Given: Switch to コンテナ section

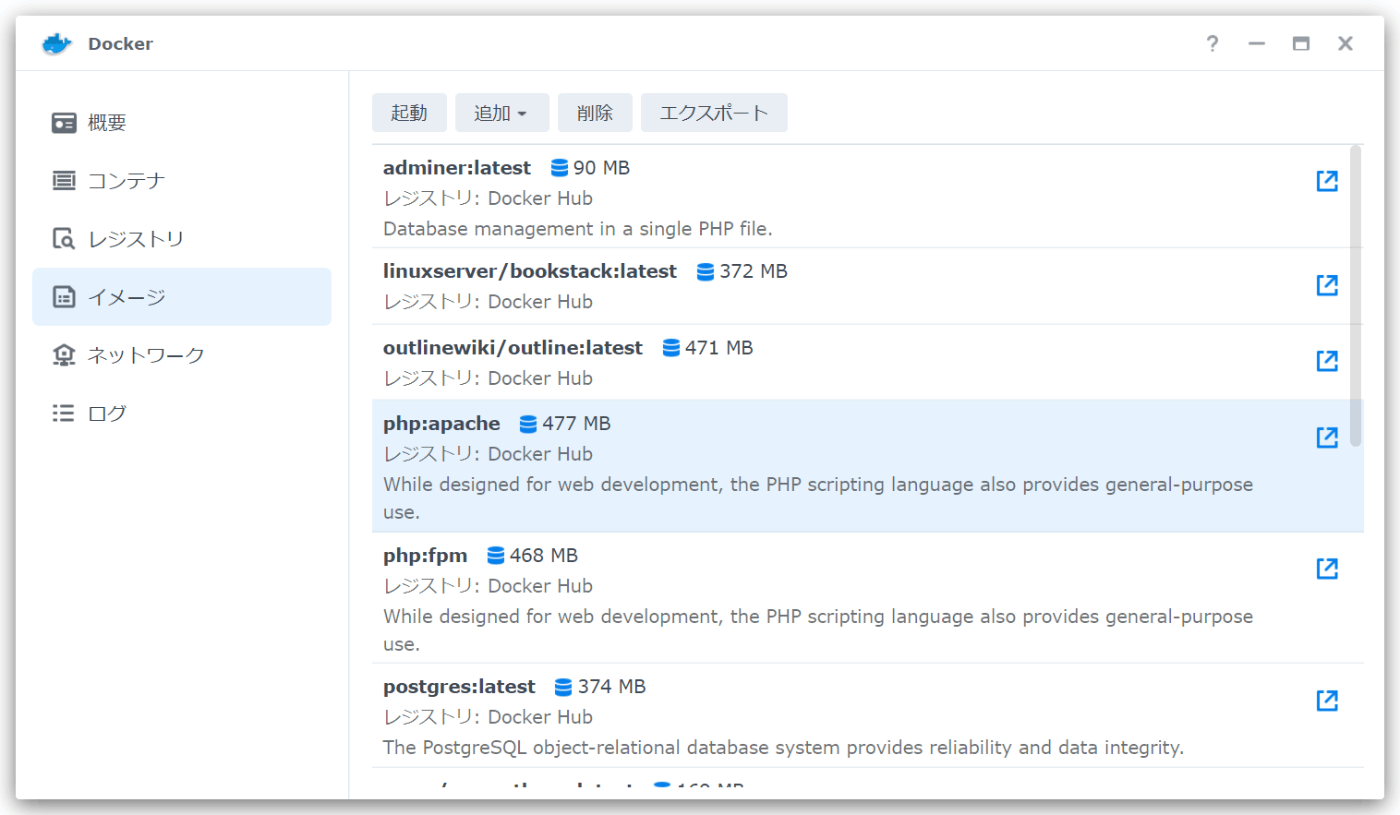Looking at the screenshot, I should [182, 181].
